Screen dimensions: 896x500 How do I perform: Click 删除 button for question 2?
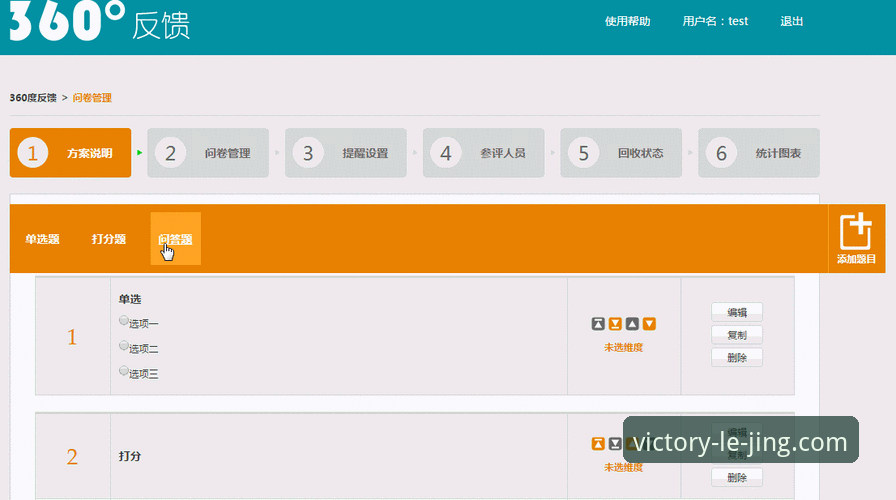point(737,477)
